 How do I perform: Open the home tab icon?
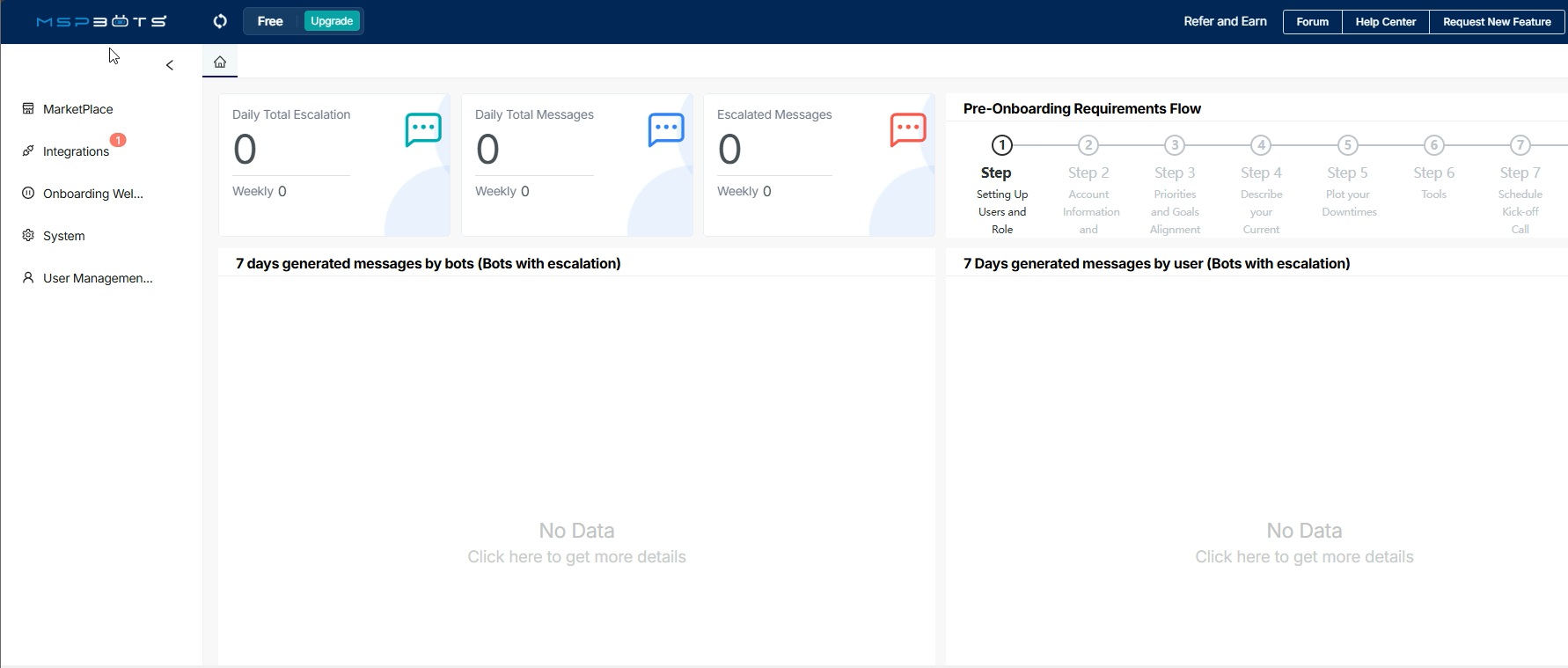(220, 62)
